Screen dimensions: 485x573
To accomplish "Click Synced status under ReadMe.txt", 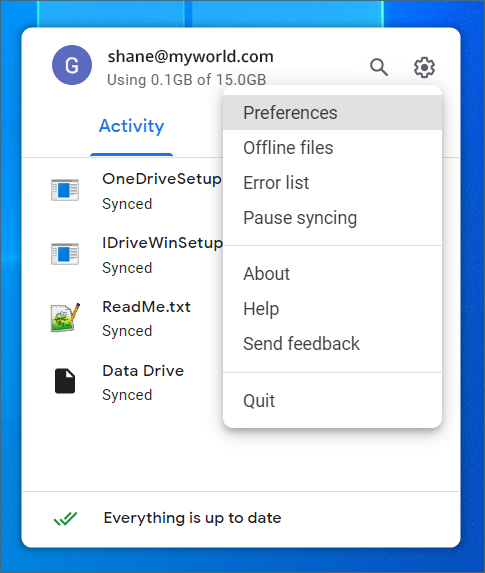I will [127, 331].
